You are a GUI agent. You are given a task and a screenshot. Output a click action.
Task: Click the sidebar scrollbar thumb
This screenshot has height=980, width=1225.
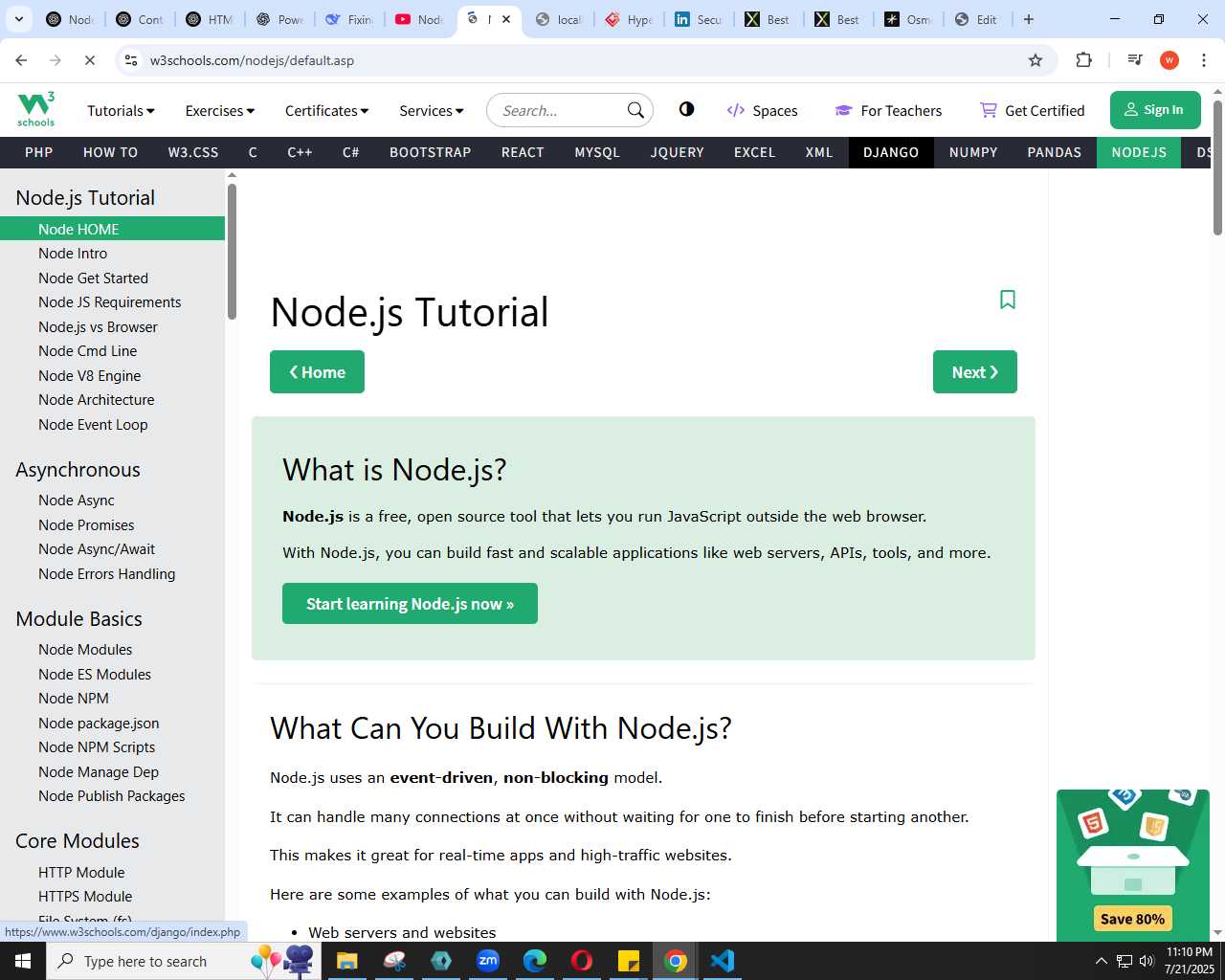tap(232, 251)
